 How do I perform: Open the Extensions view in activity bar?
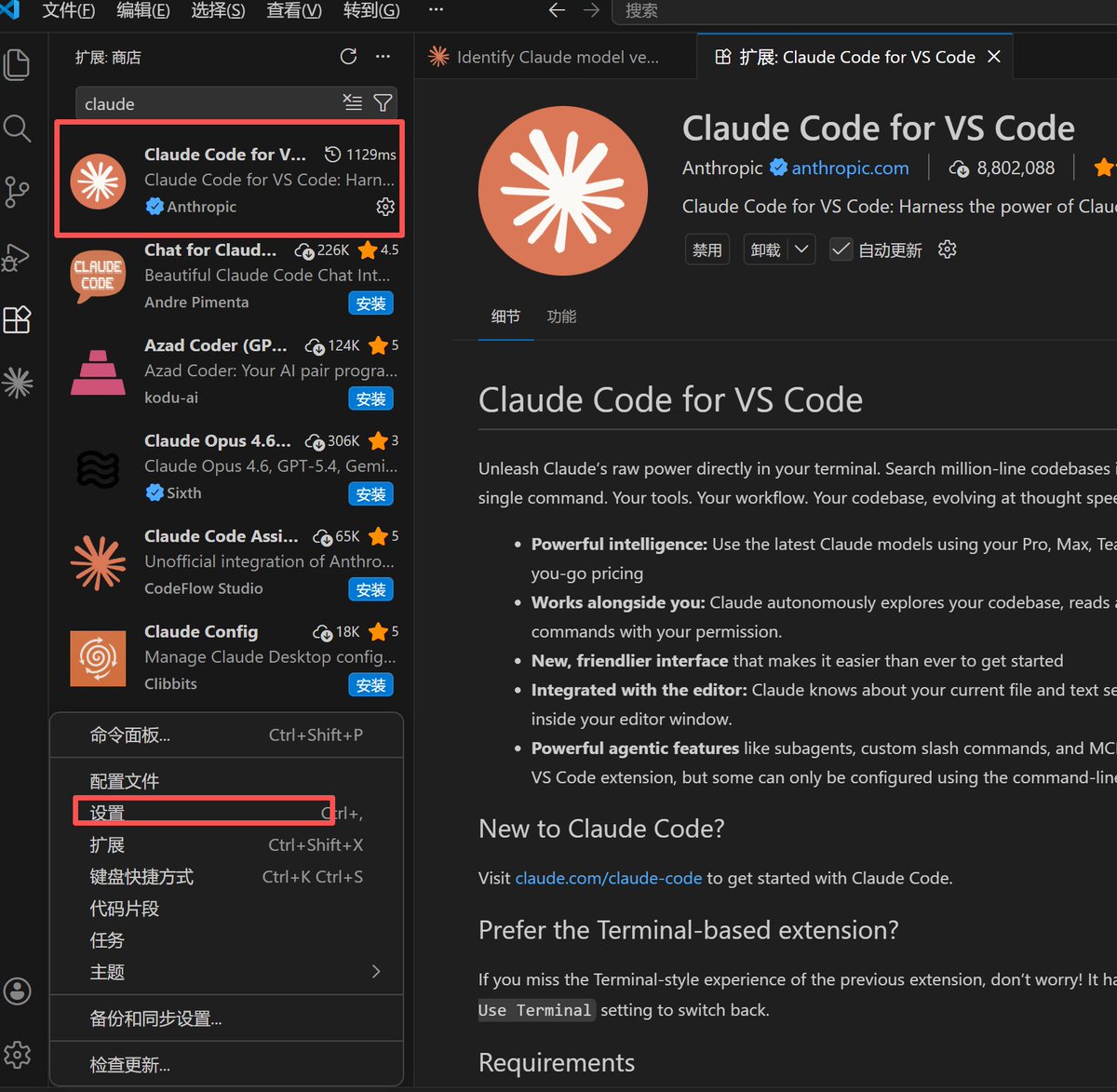tap(18, 319)
